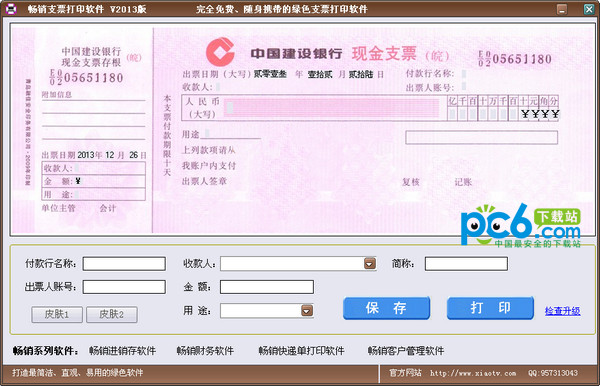The height and width of the screenshot is (386, 600).
Task: Open the official website URL in status bar
Action: 473,373
